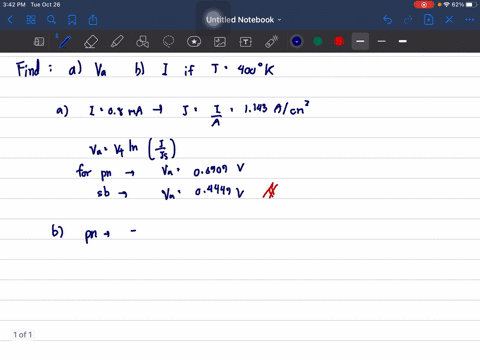Select the Shapes tool

[142, 42]
